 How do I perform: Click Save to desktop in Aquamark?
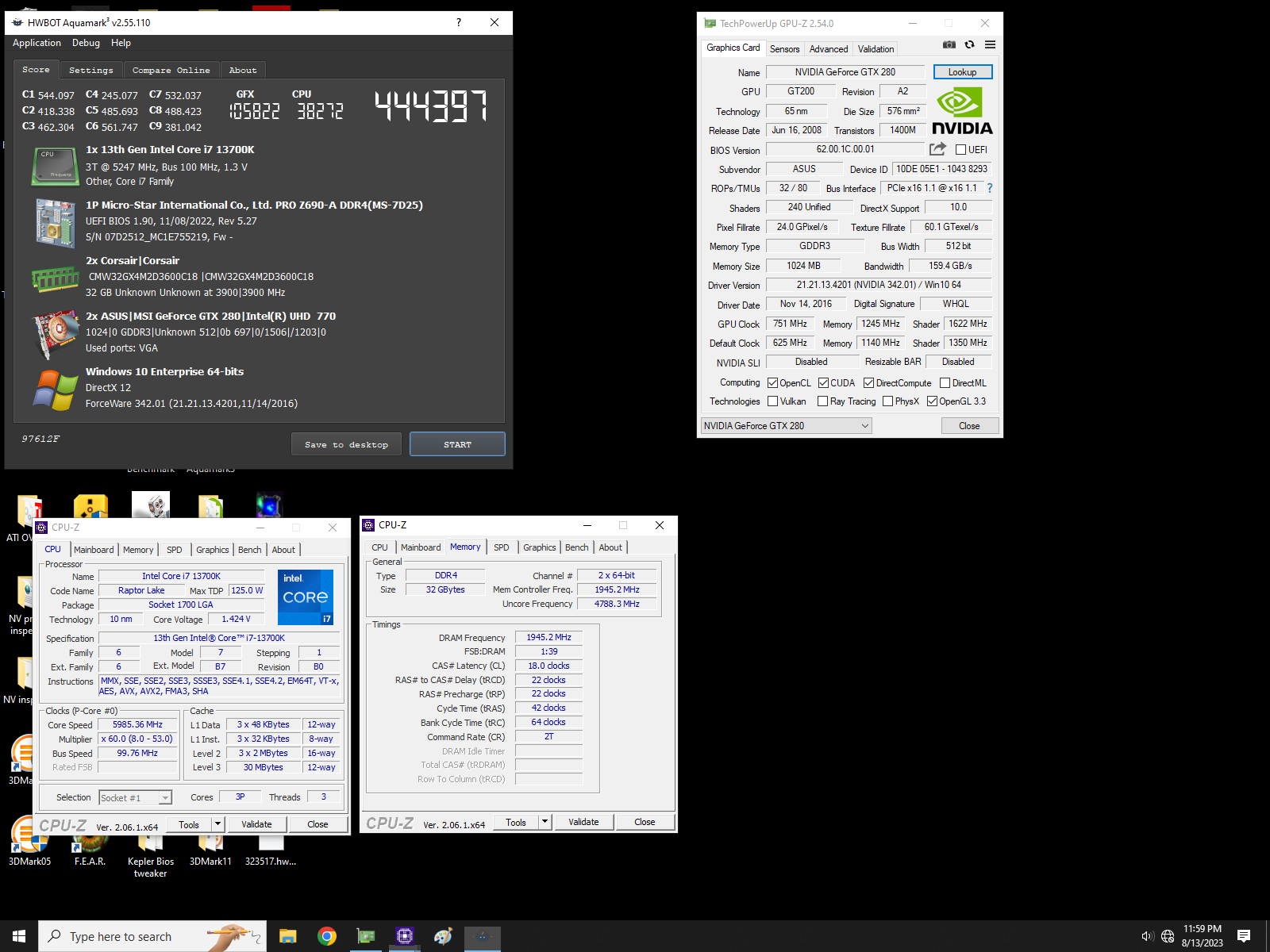(346, 444)
